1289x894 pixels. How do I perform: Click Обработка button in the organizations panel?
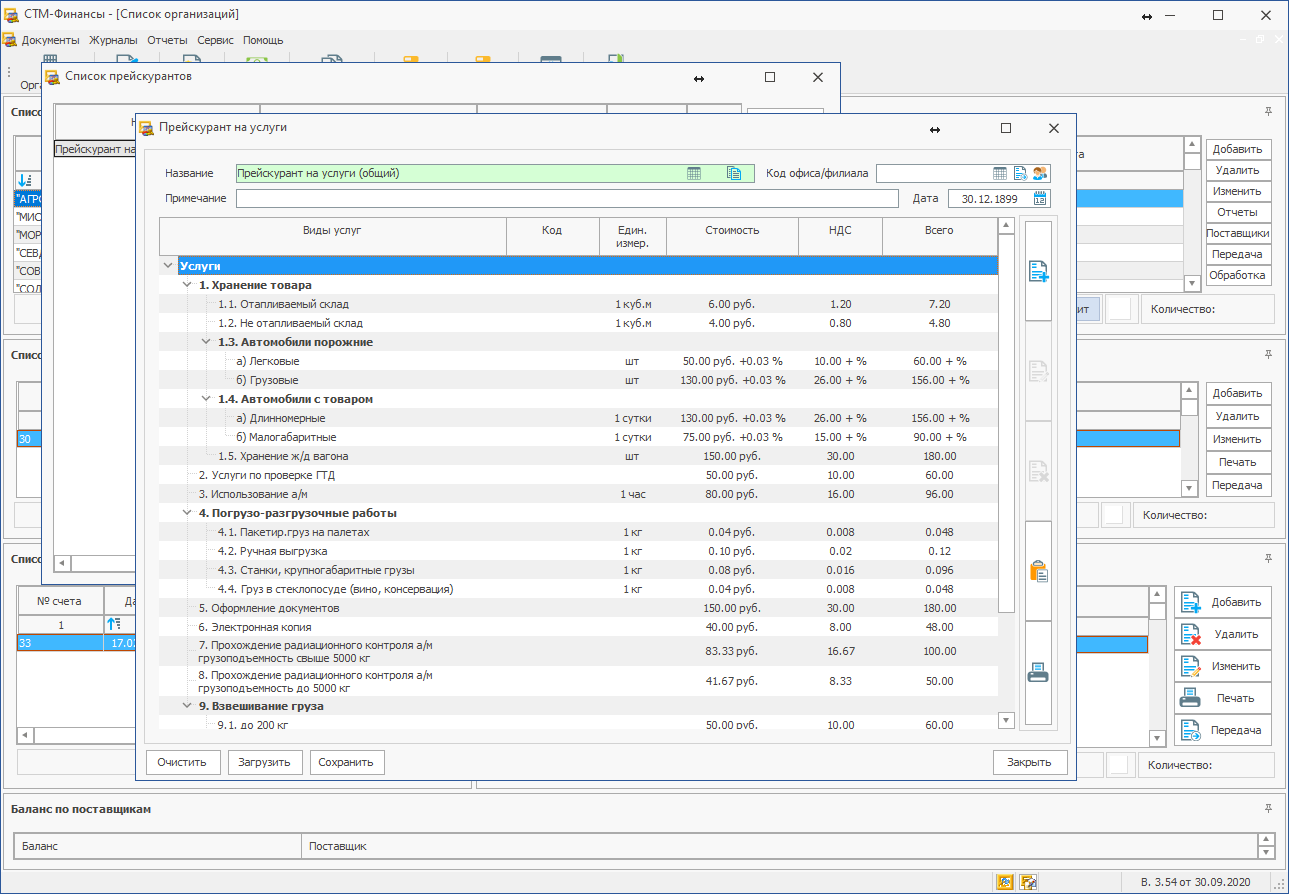(x=1238, y=275)
